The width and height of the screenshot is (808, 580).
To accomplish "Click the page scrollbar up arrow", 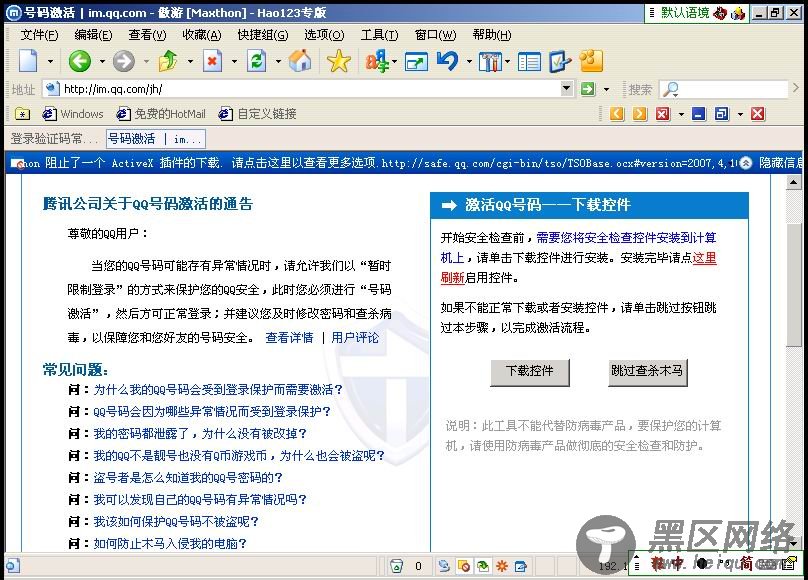I will (794, 182).
